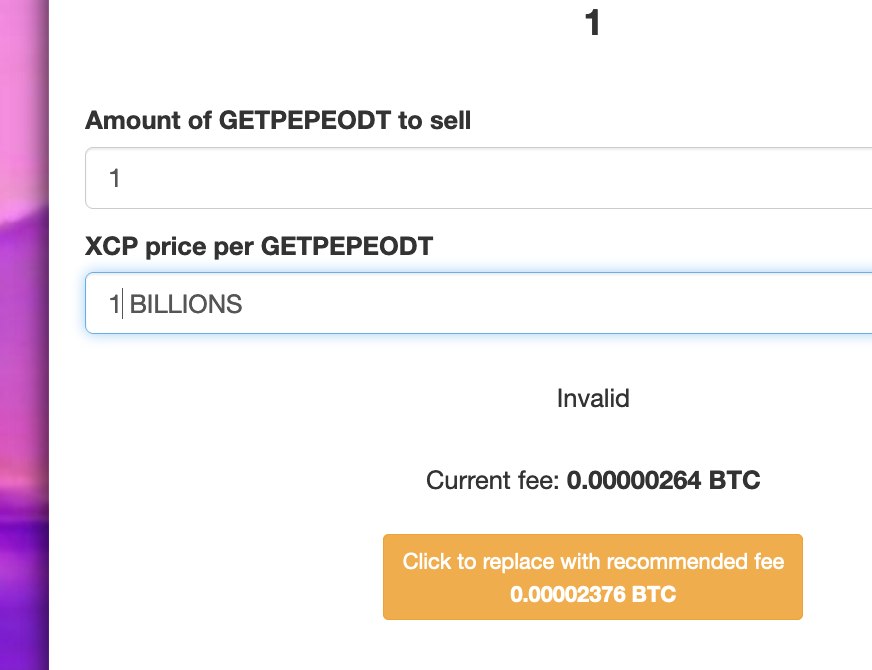
Task: Click the XCP price per GETPEPEODT label
Action: tap(259, 246)
